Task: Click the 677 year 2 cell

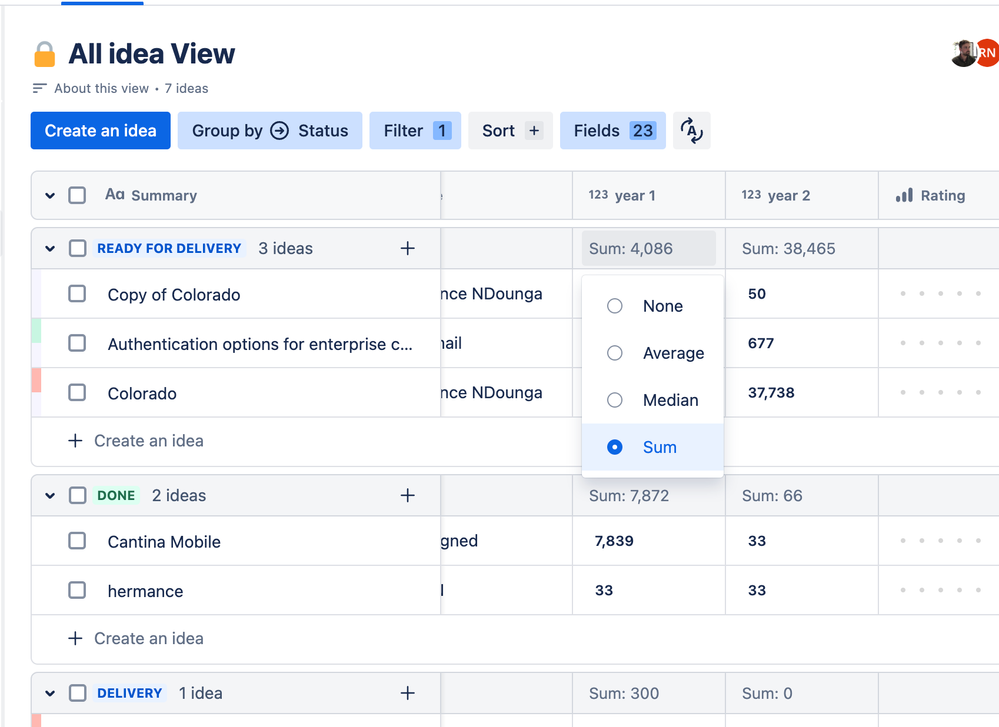Action: click(801, 343)
